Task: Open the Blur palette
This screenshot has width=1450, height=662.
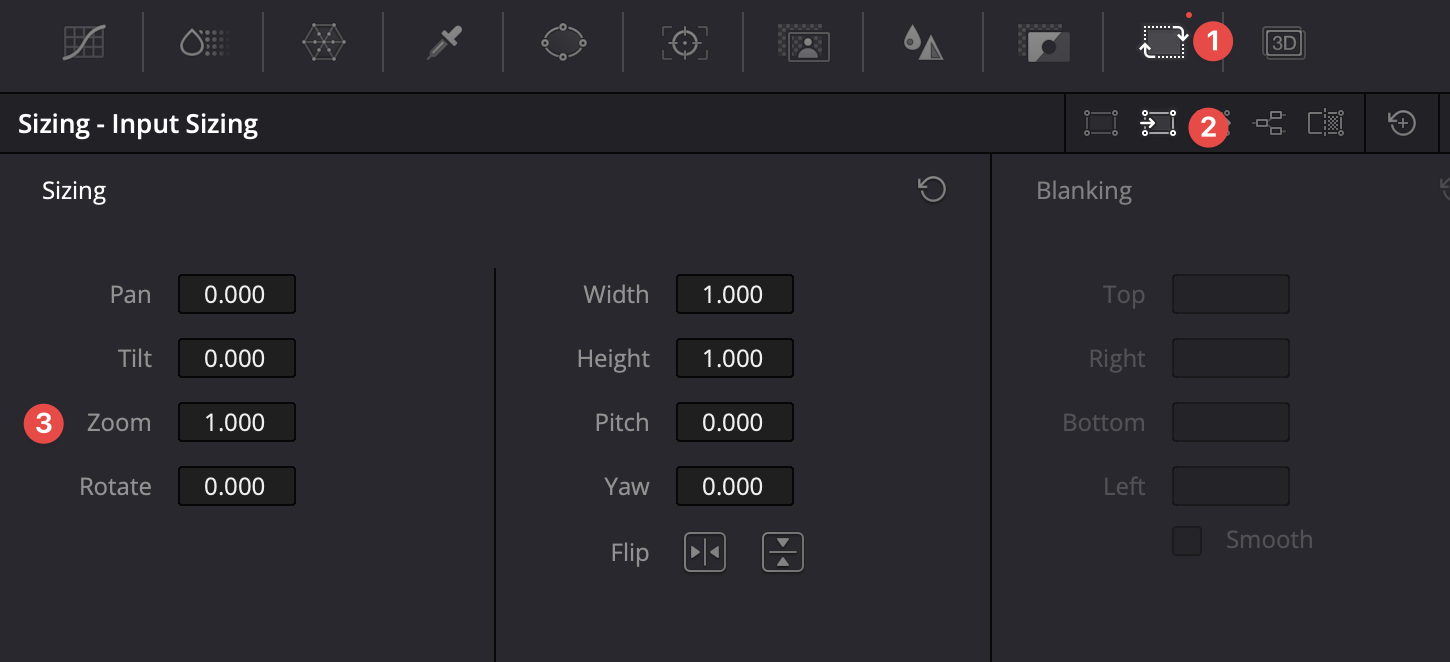Action: pyautogui.click(x=923, y=42)
